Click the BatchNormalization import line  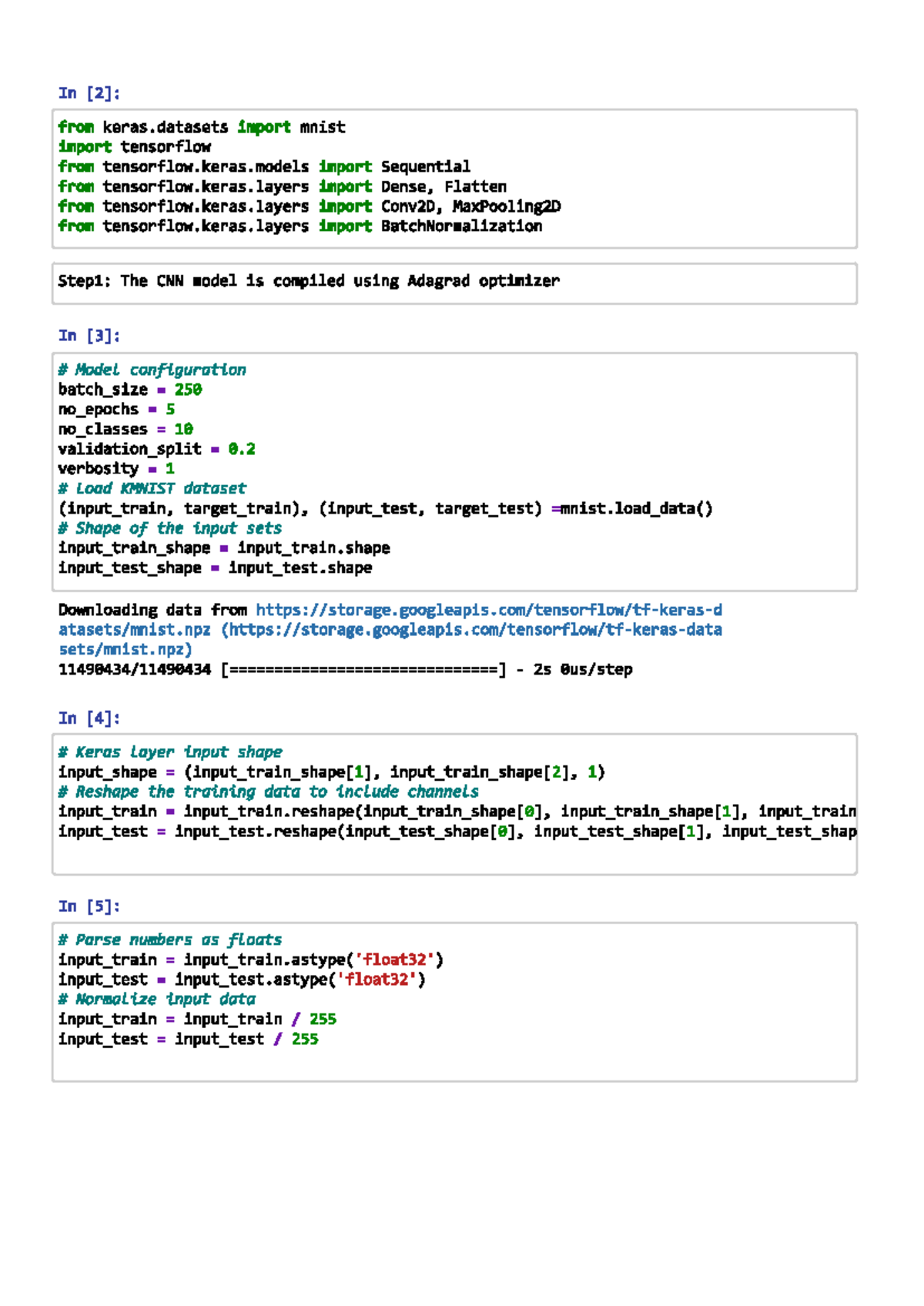300,226
